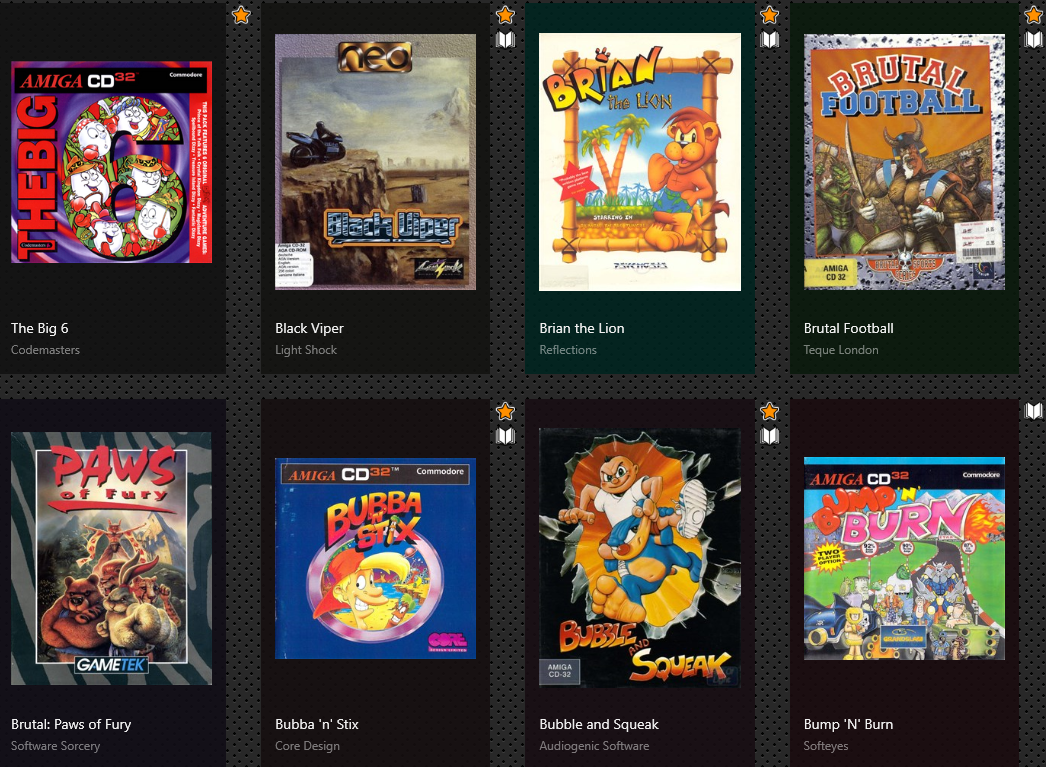Click the favorite star for Brutal Football
The width and height of the screenshot is (1046, 767).
pyautogui.click(x=1033, y=15)
